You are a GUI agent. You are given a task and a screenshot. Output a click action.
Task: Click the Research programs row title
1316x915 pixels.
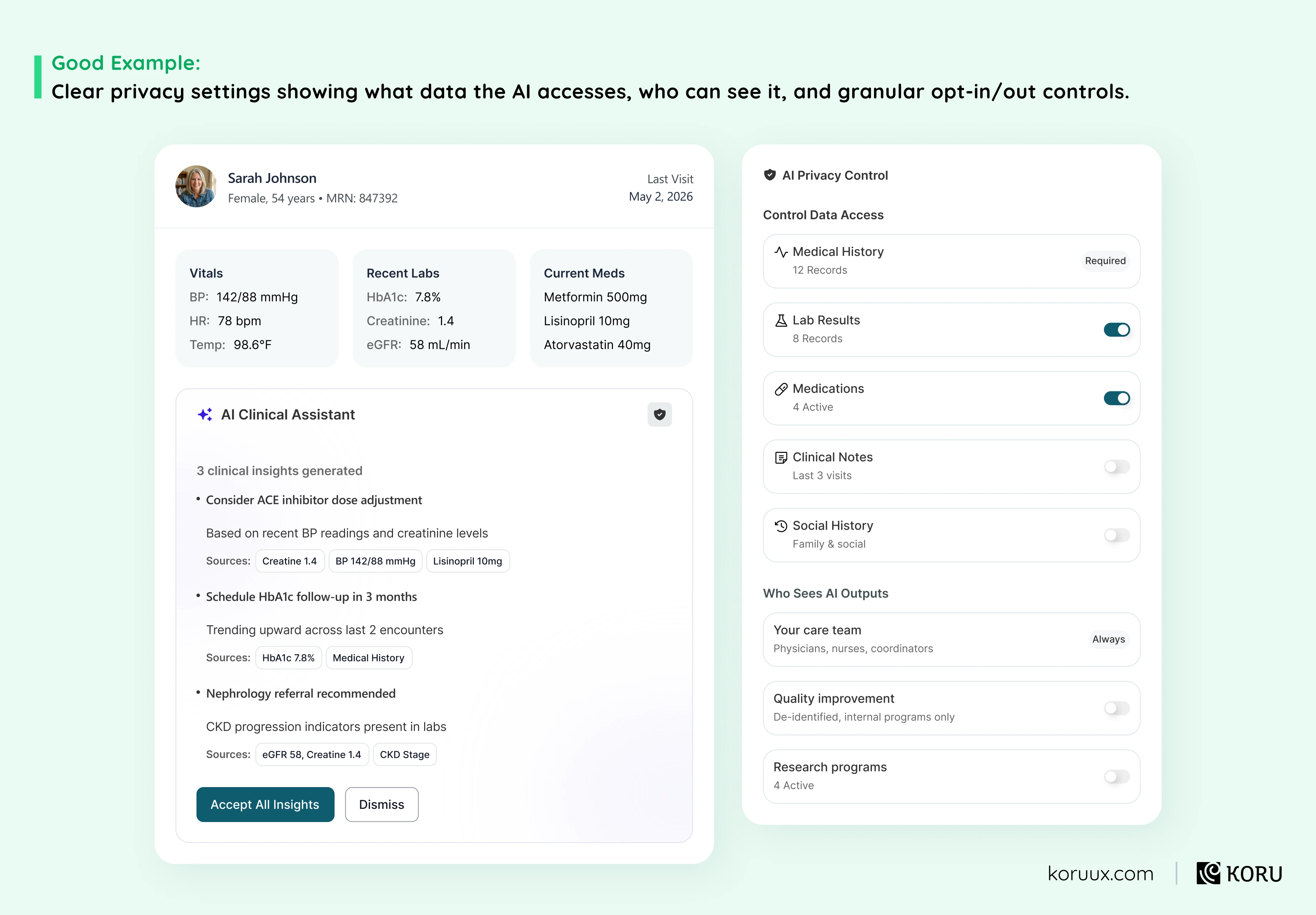830,767
